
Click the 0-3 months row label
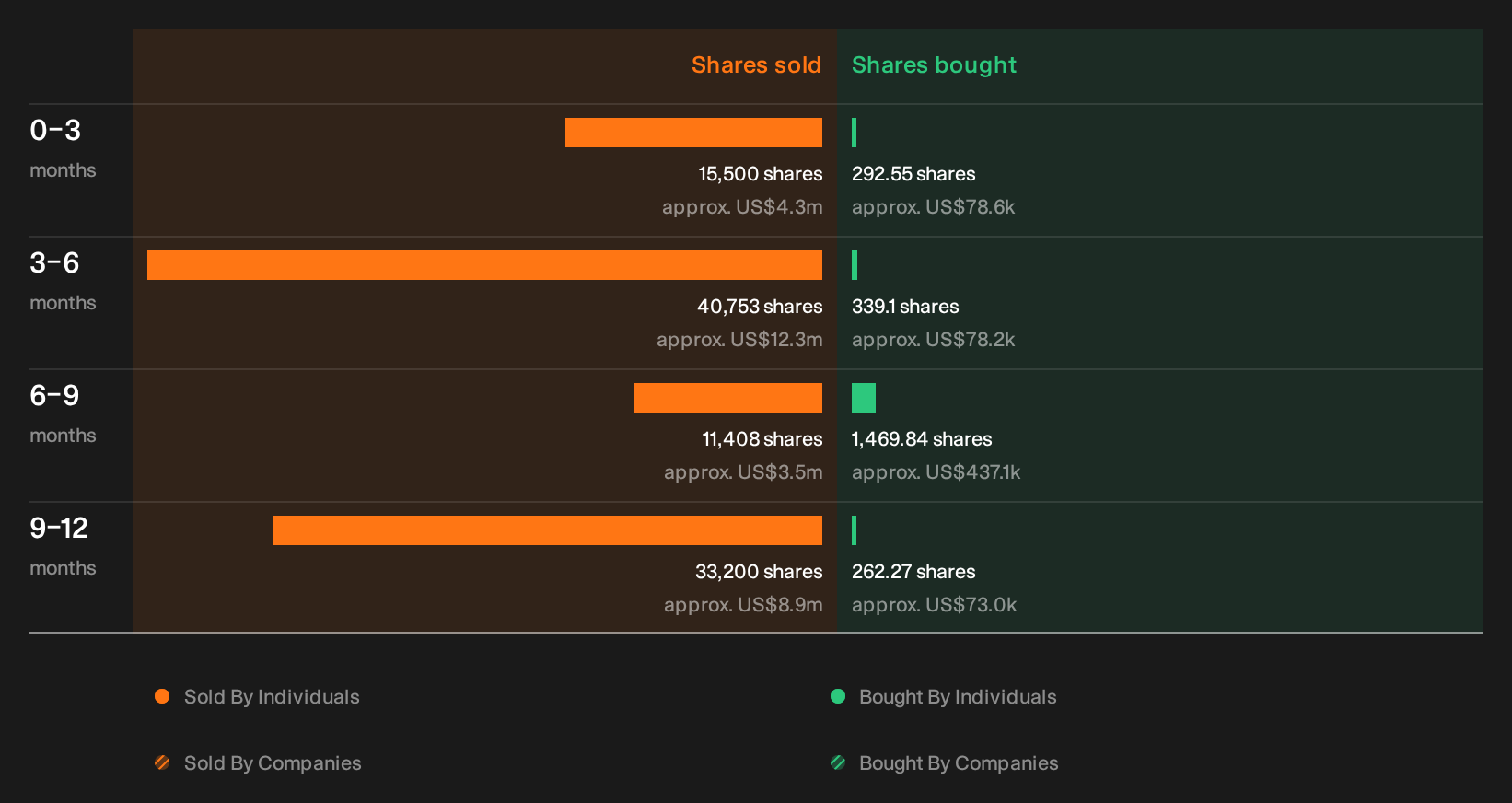point(63,148)
